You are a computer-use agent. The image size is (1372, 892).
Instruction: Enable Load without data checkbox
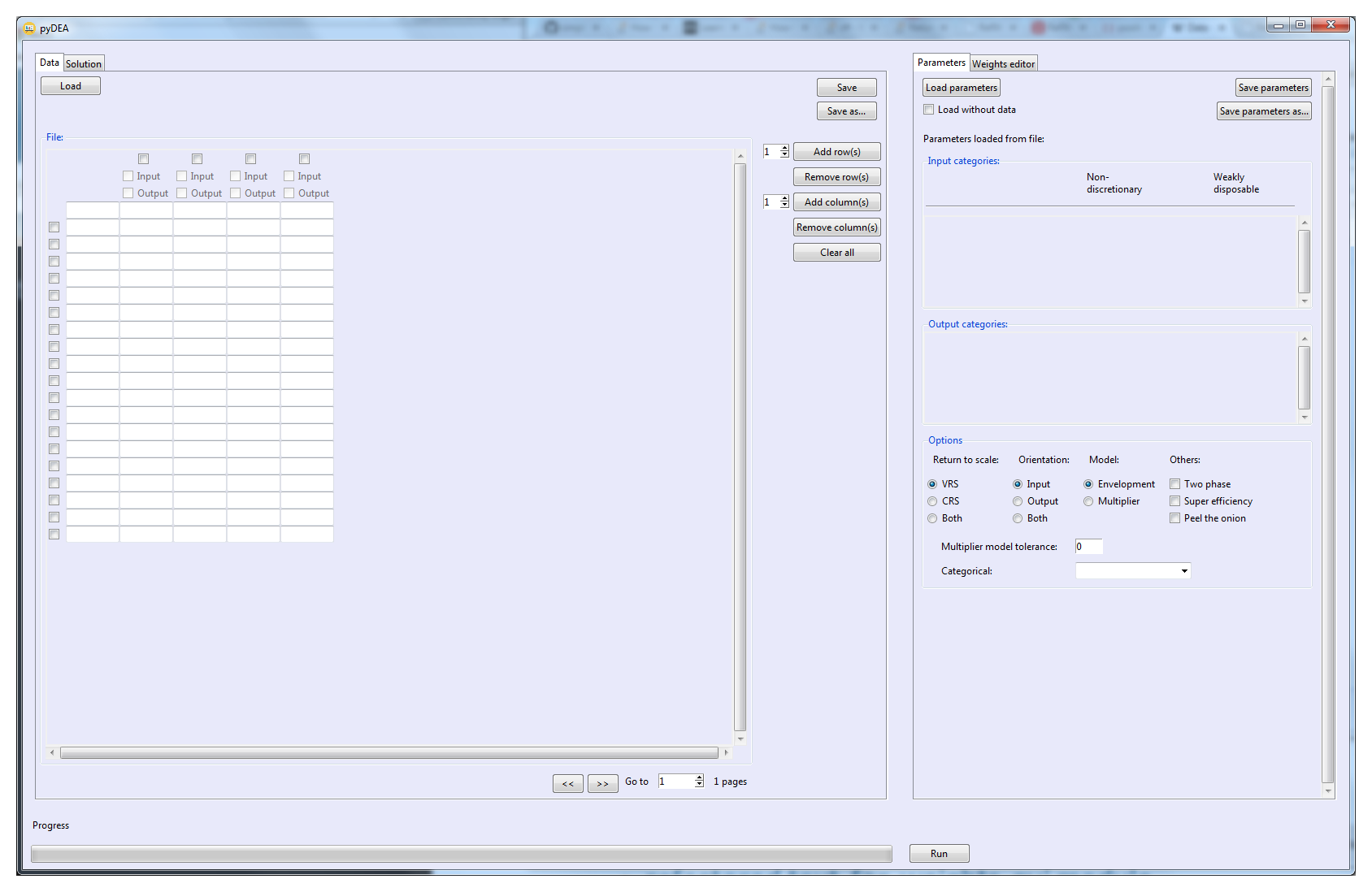click(x=928, y=110)
